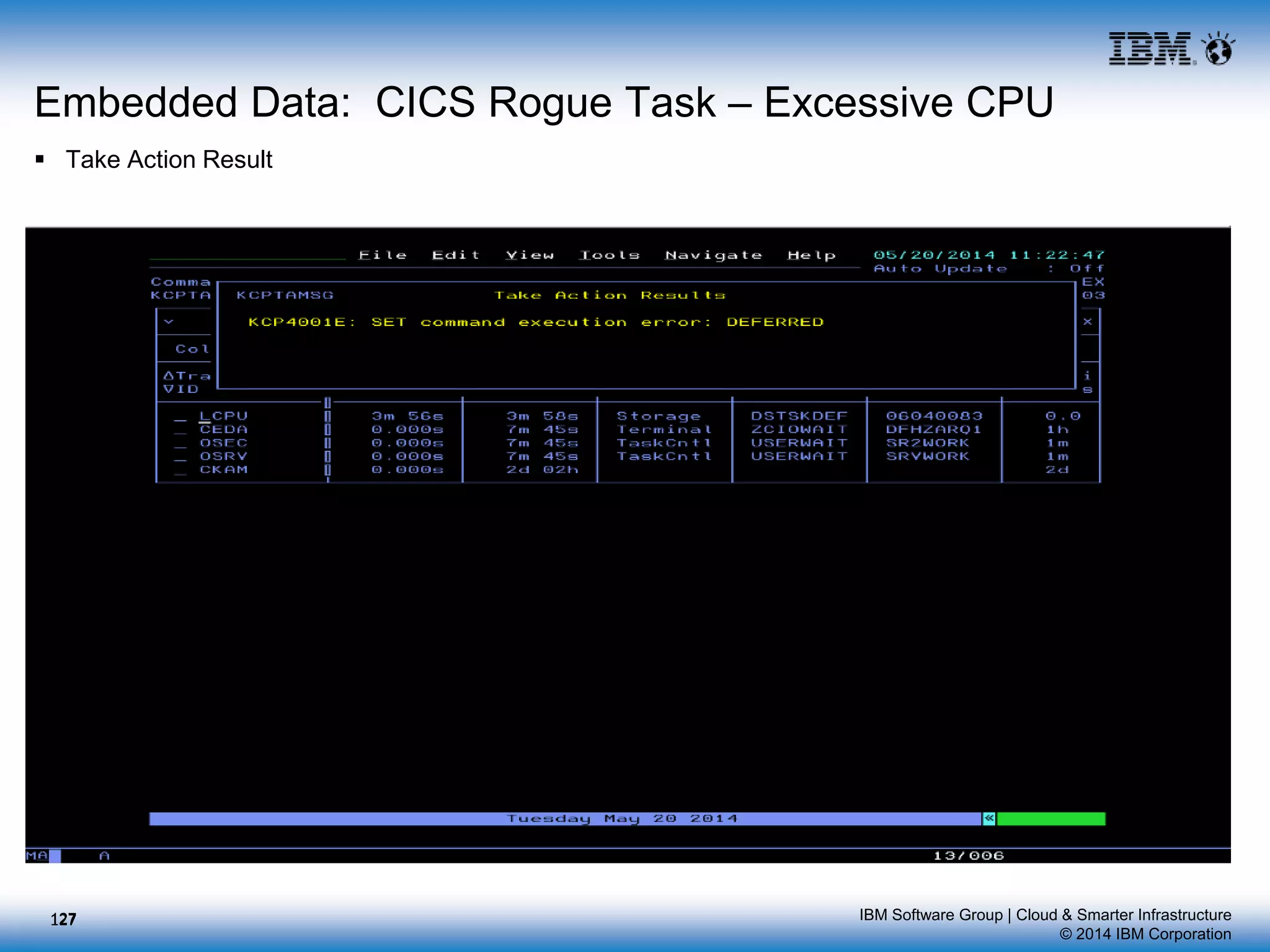Click the Col heading at left
This screenshot has width=1270, height=952.
point(192,349)
